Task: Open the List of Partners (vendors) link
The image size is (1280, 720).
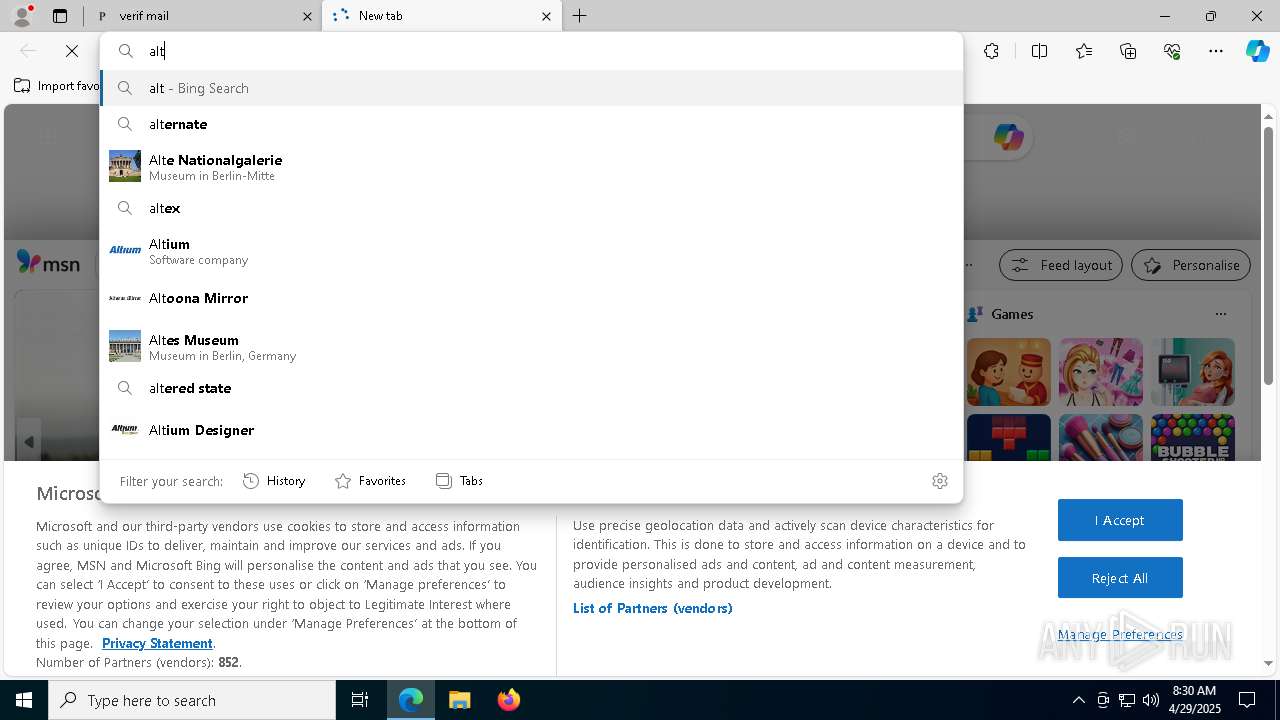Action: pos(653,608)
